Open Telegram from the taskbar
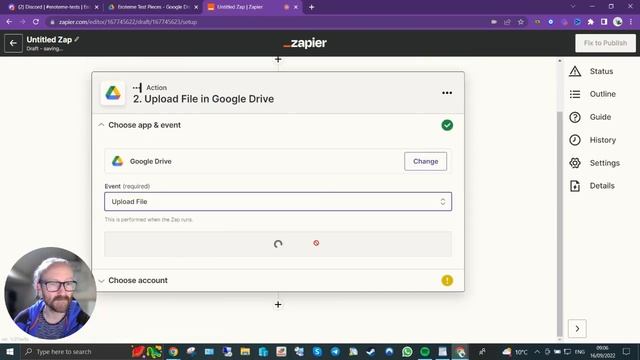640x360 pixels. [335, 351]
